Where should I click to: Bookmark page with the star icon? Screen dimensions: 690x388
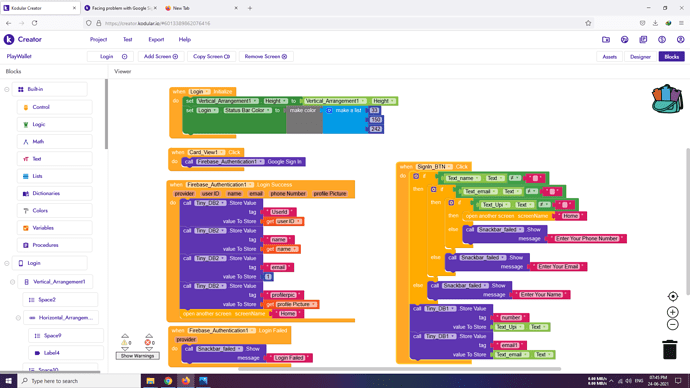pyautogui.click(x=588, y=23)
